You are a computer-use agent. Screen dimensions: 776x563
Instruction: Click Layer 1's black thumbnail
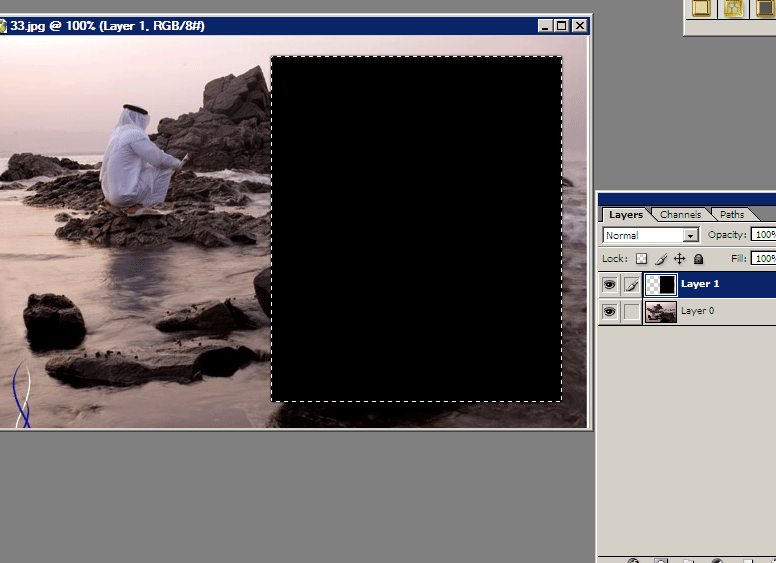pyautogui.click(x=661, y=285)
